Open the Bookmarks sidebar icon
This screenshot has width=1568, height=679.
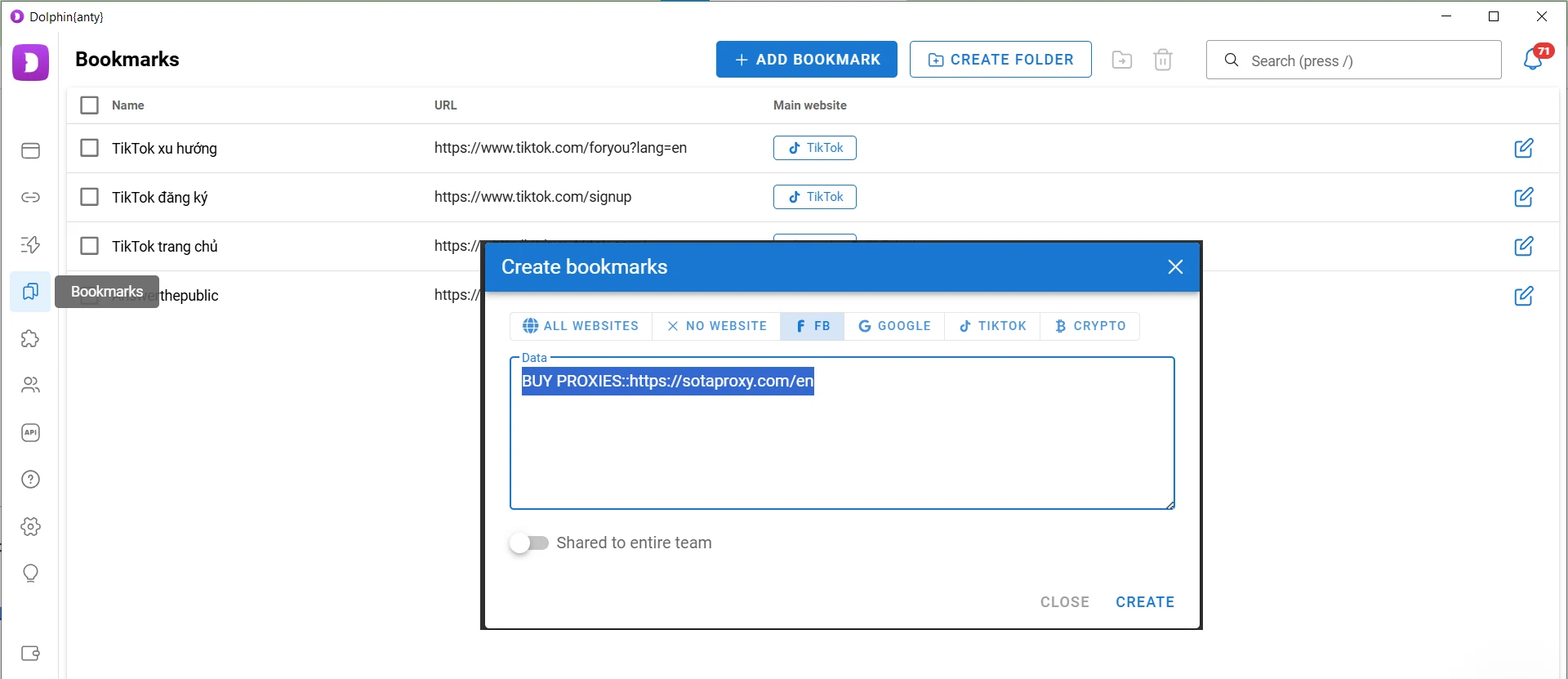[30, 292]
